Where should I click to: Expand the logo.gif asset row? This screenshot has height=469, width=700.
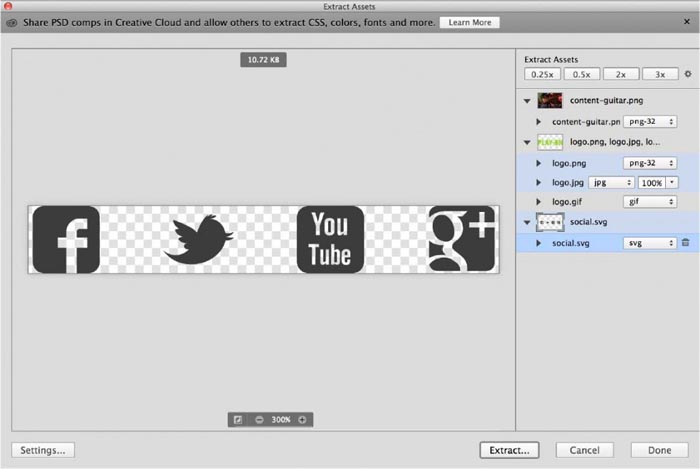538,202
